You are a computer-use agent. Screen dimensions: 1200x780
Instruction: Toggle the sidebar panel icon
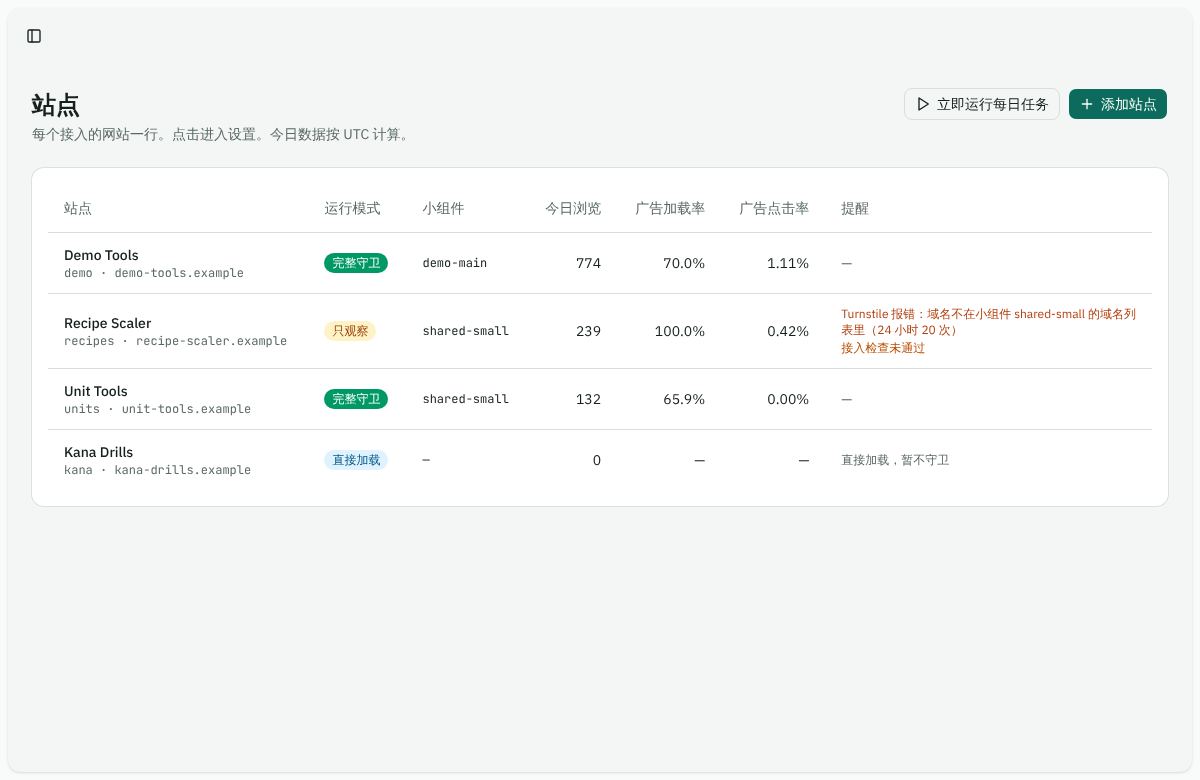pyautogui.click(x=34, y=36)
